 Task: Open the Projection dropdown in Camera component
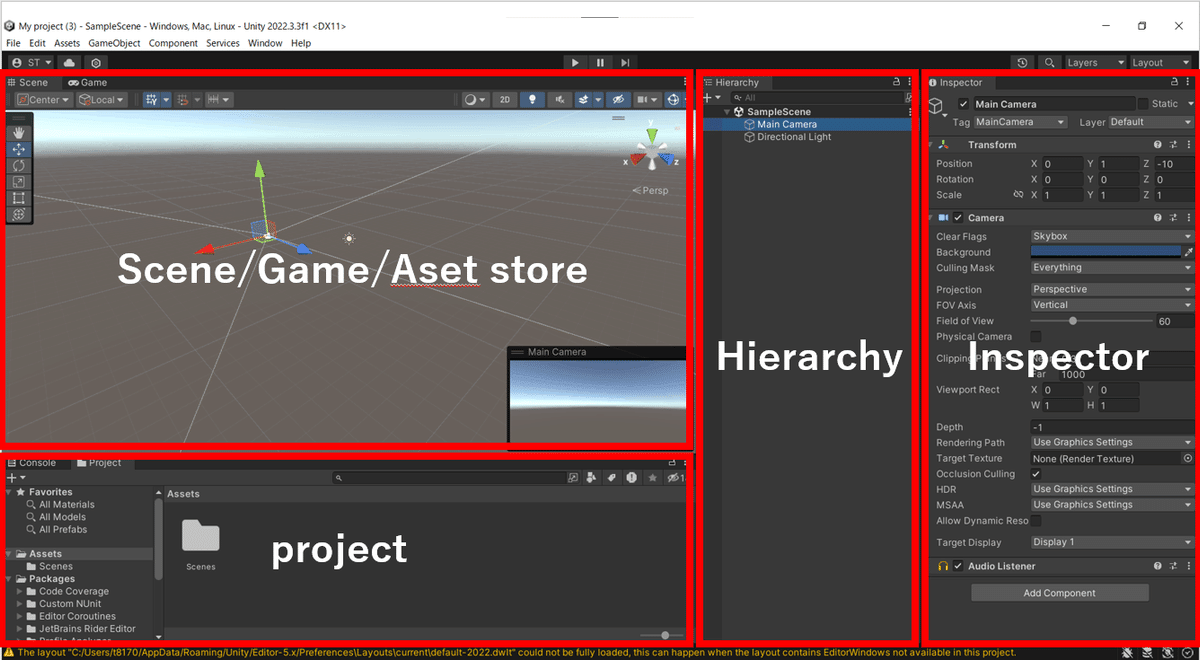pos(1110,289)
